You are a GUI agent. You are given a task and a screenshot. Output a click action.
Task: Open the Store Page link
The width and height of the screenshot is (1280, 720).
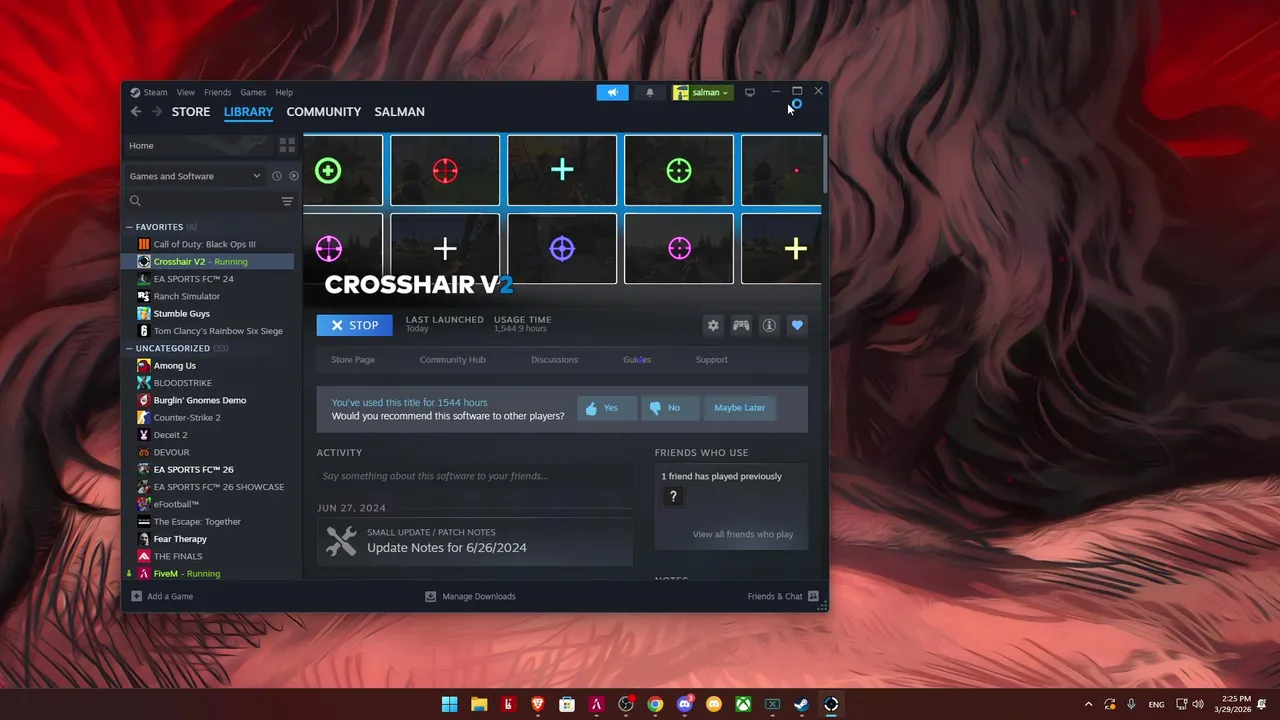click(353, 360)
